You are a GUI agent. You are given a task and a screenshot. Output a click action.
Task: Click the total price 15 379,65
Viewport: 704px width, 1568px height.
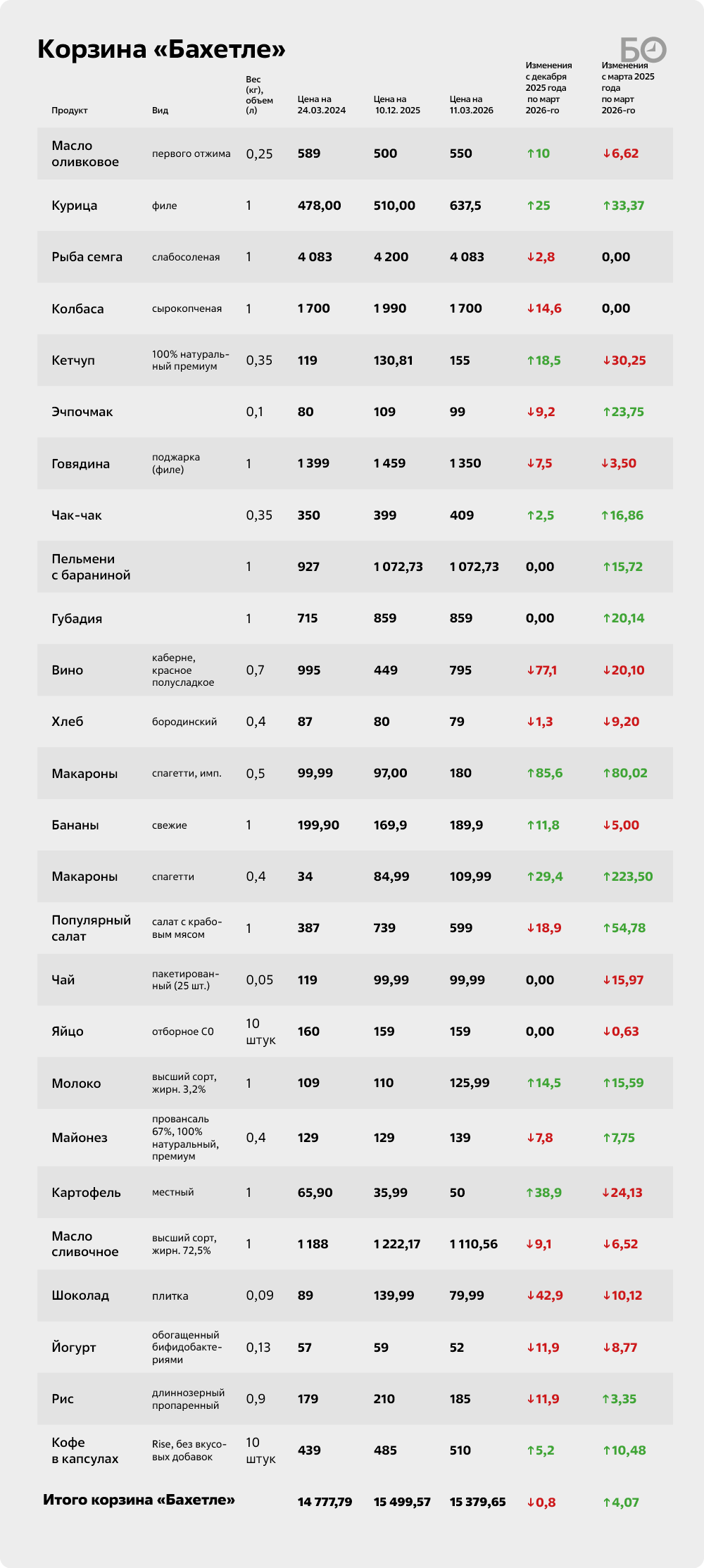pyautogui.click(x=477, y=1503)
